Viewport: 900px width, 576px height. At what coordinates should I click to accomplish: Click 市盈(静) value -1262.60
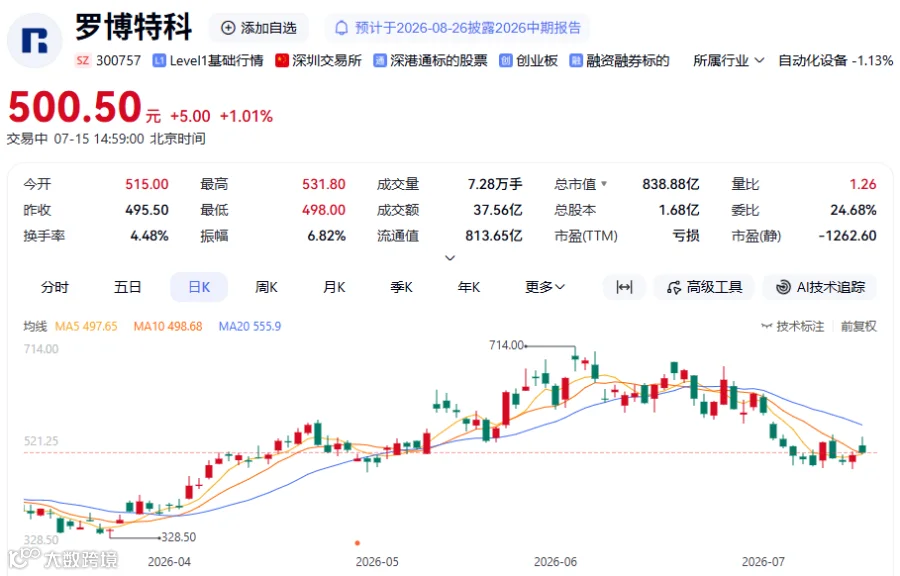(847, 236)
